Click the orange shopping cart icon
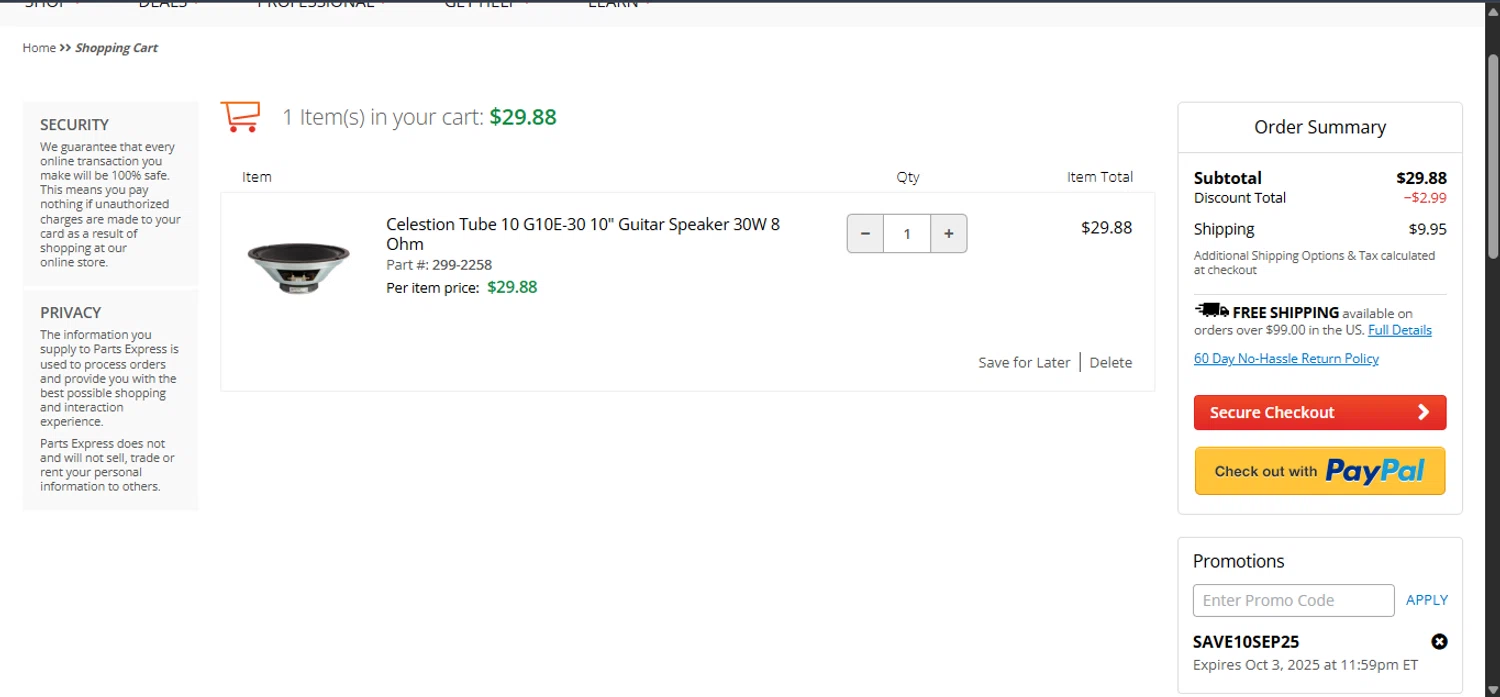 pos(240,116)
